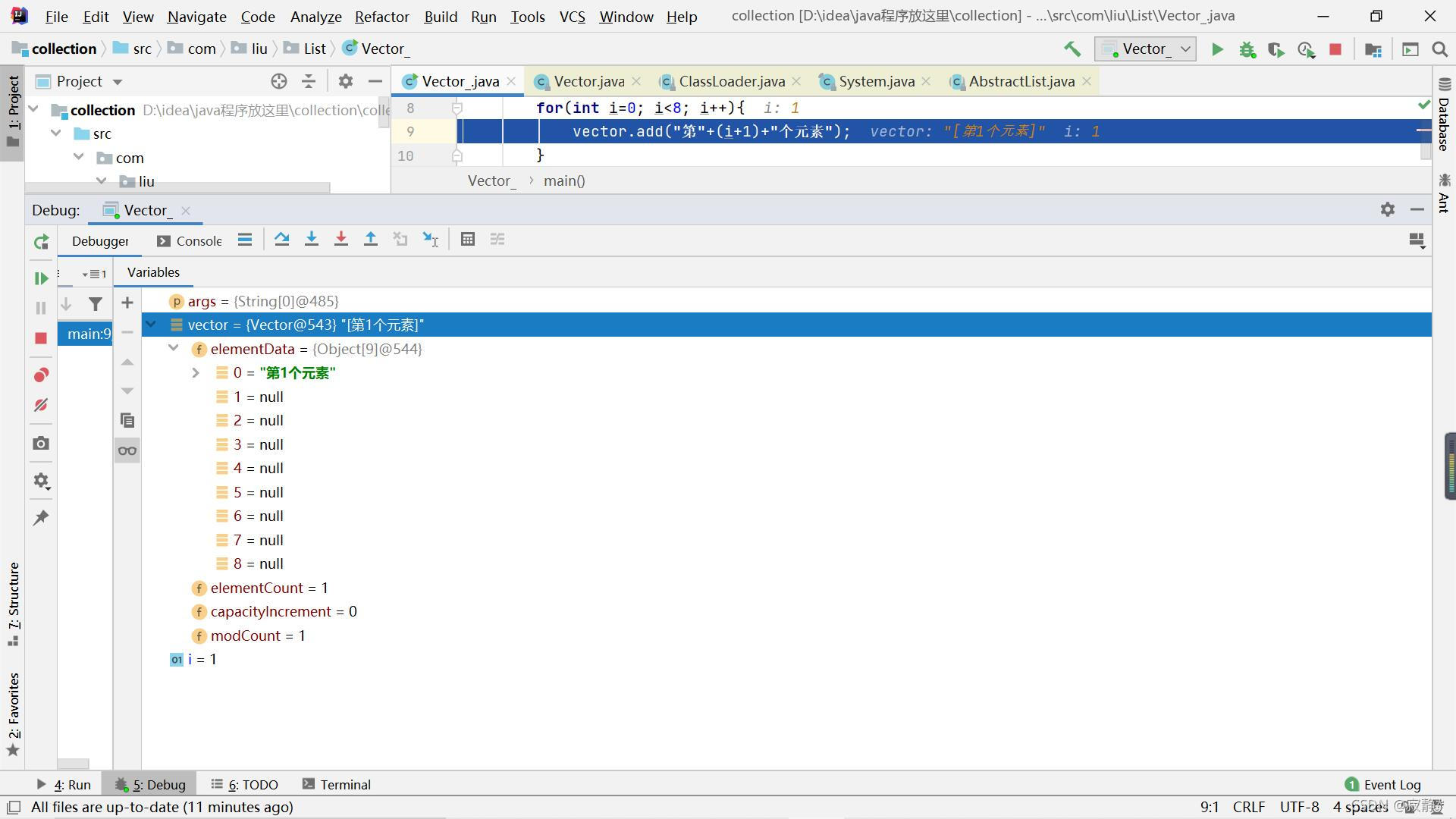
Task: Click the Build project hammer icon
Action: pyautogui.click(x=1072, y=49)
